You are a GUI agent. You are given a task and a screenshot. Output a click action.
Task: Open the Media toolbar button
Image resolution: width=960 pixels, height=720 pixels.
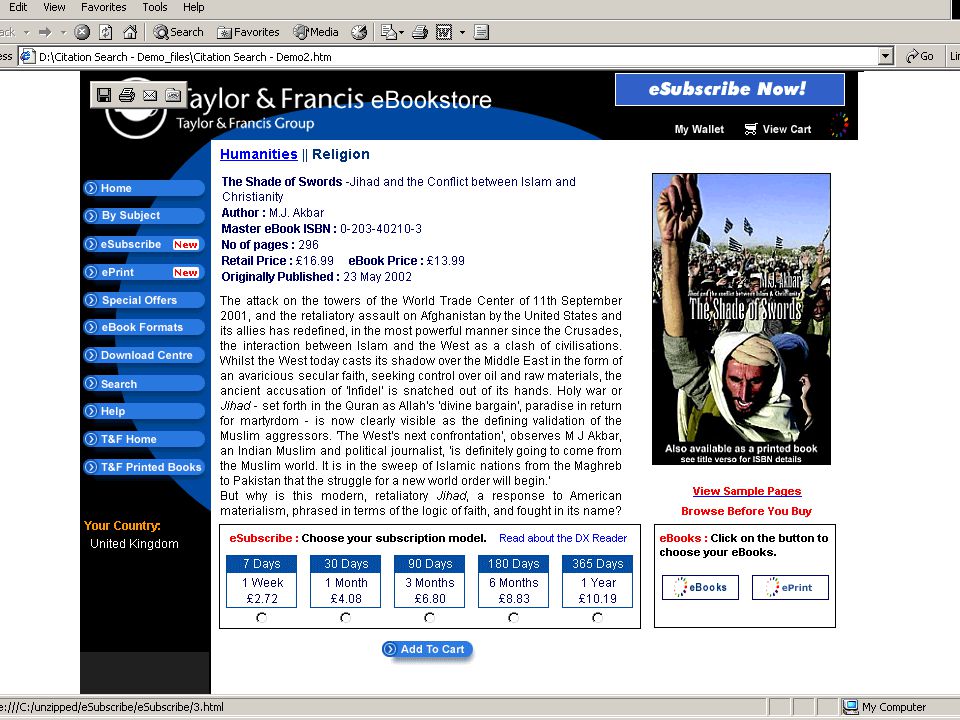pos(316,32)
